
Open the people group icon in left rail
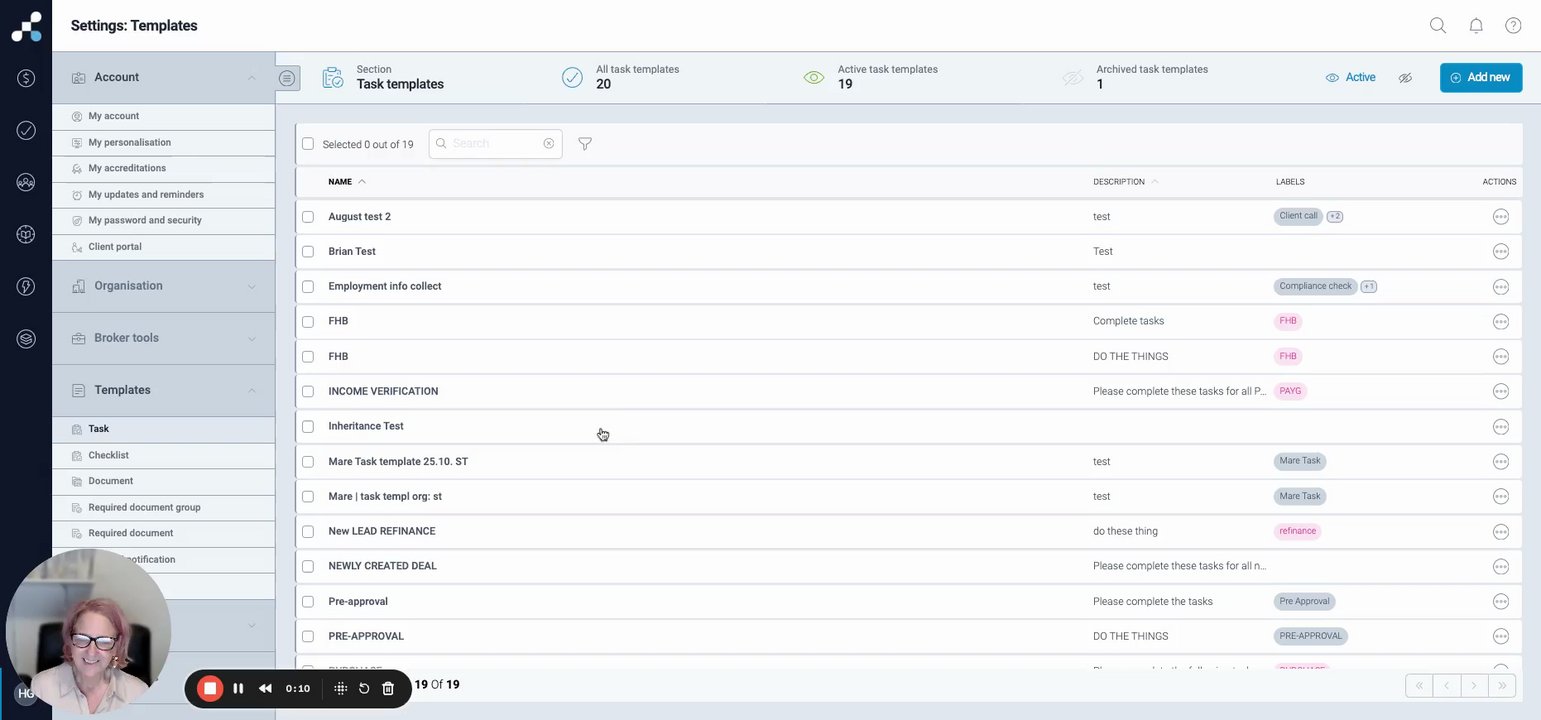click(26, 182)
